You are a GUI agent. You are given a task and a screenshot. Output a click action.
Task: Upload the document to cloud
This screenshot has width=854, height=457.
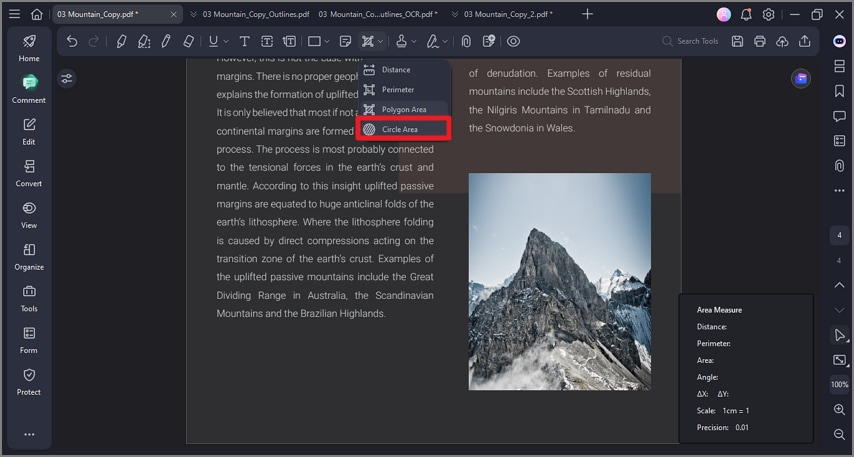pos(782,41)
